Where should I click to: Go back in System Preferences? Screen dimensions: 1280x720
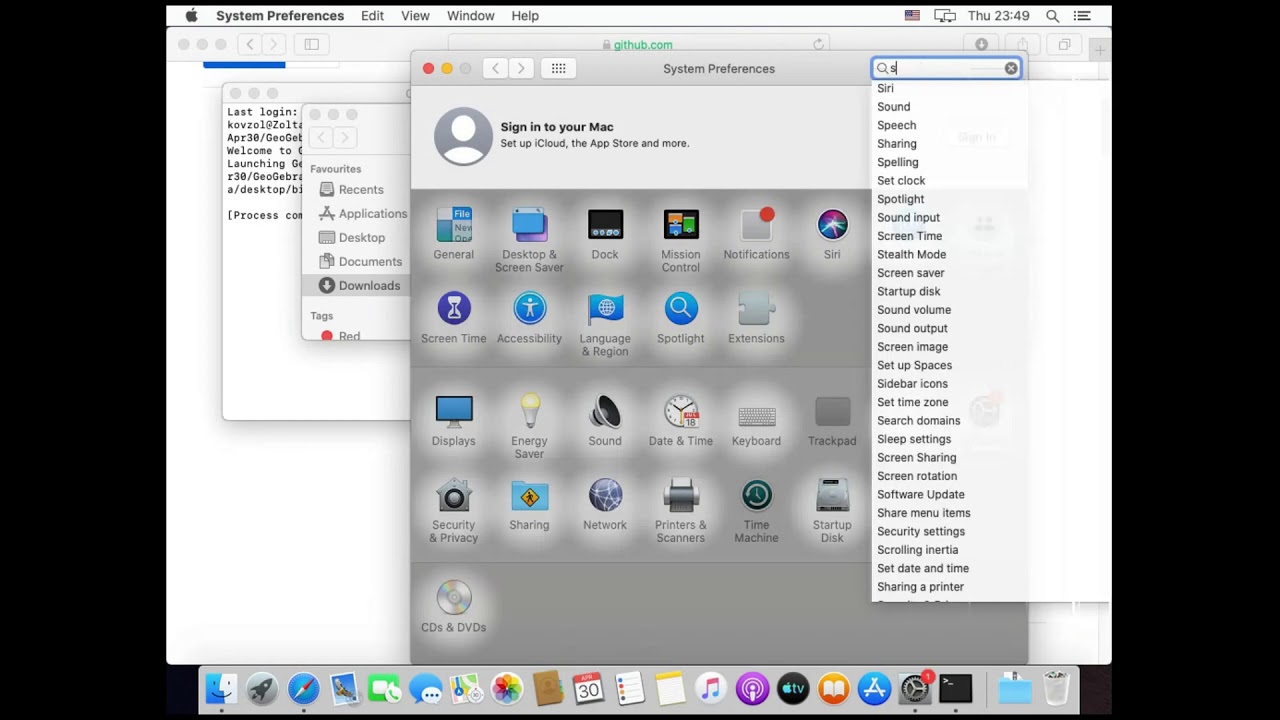[495, 68]
